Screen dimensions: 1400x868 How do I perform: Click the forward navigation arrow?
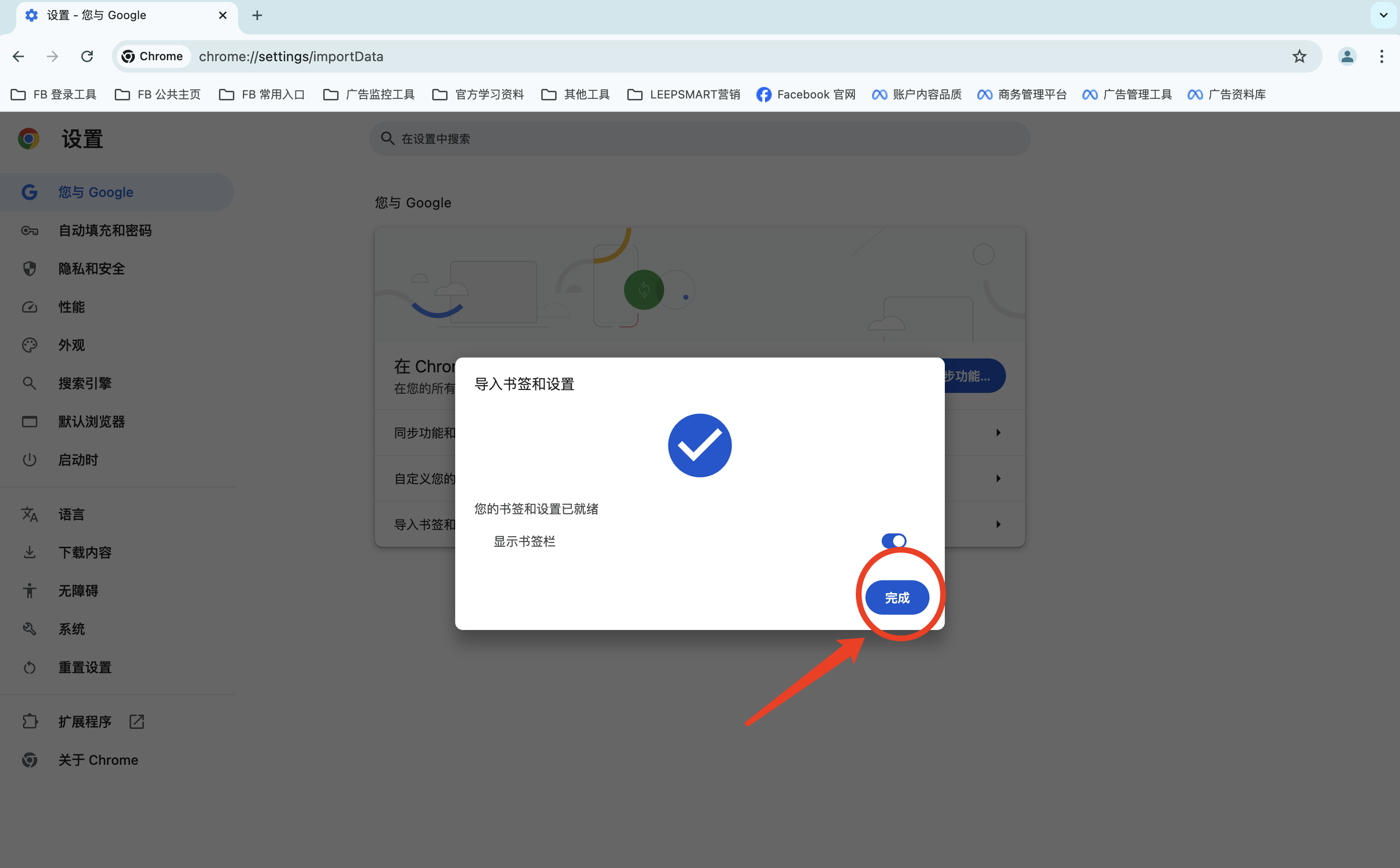point(52,56)
